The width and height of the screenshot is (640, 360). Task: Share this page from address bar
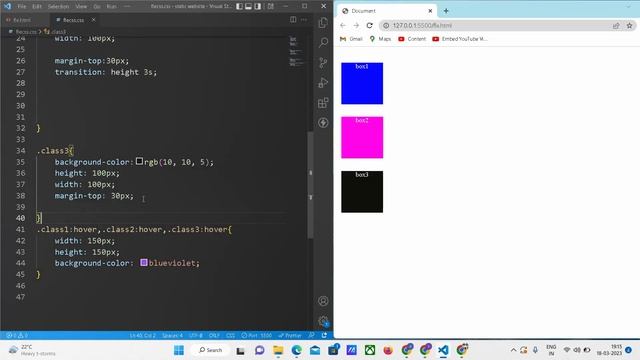616,26
